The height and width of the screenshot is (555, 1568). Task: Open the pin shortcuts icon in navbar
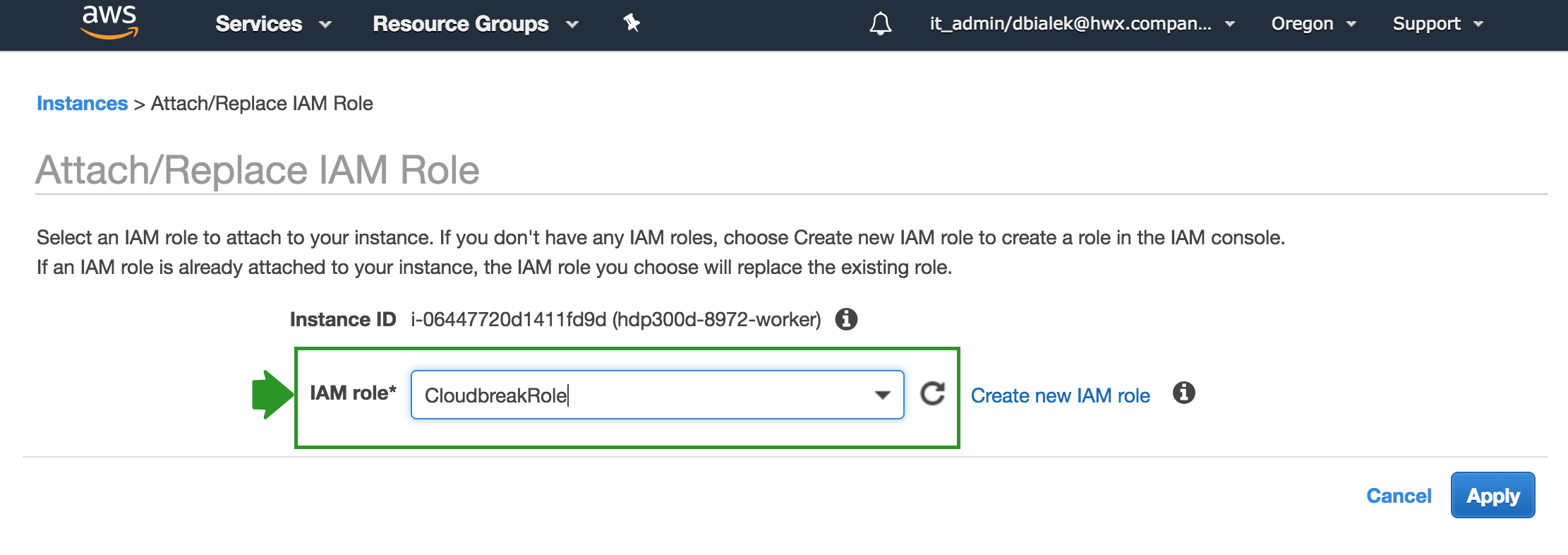pyautogui.click(x=631, y=23)
